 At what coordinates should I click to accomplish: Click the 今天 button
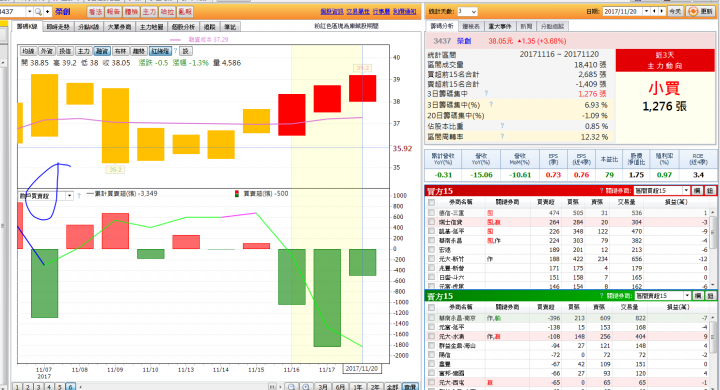675,11
